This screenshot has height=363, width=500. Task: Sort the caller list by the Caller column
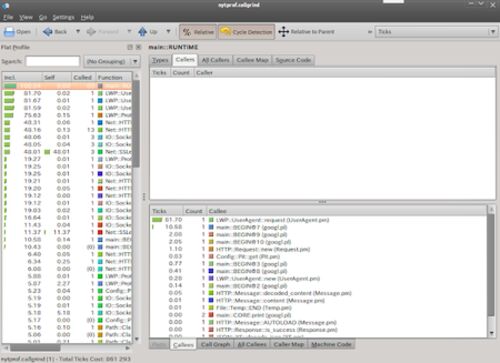point(345,73)
